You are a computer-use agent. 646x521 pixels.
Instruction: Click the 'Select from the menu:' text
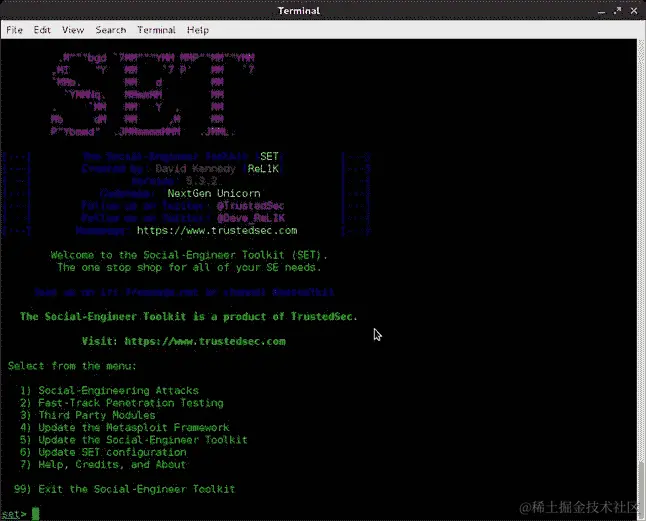point(72,366)
